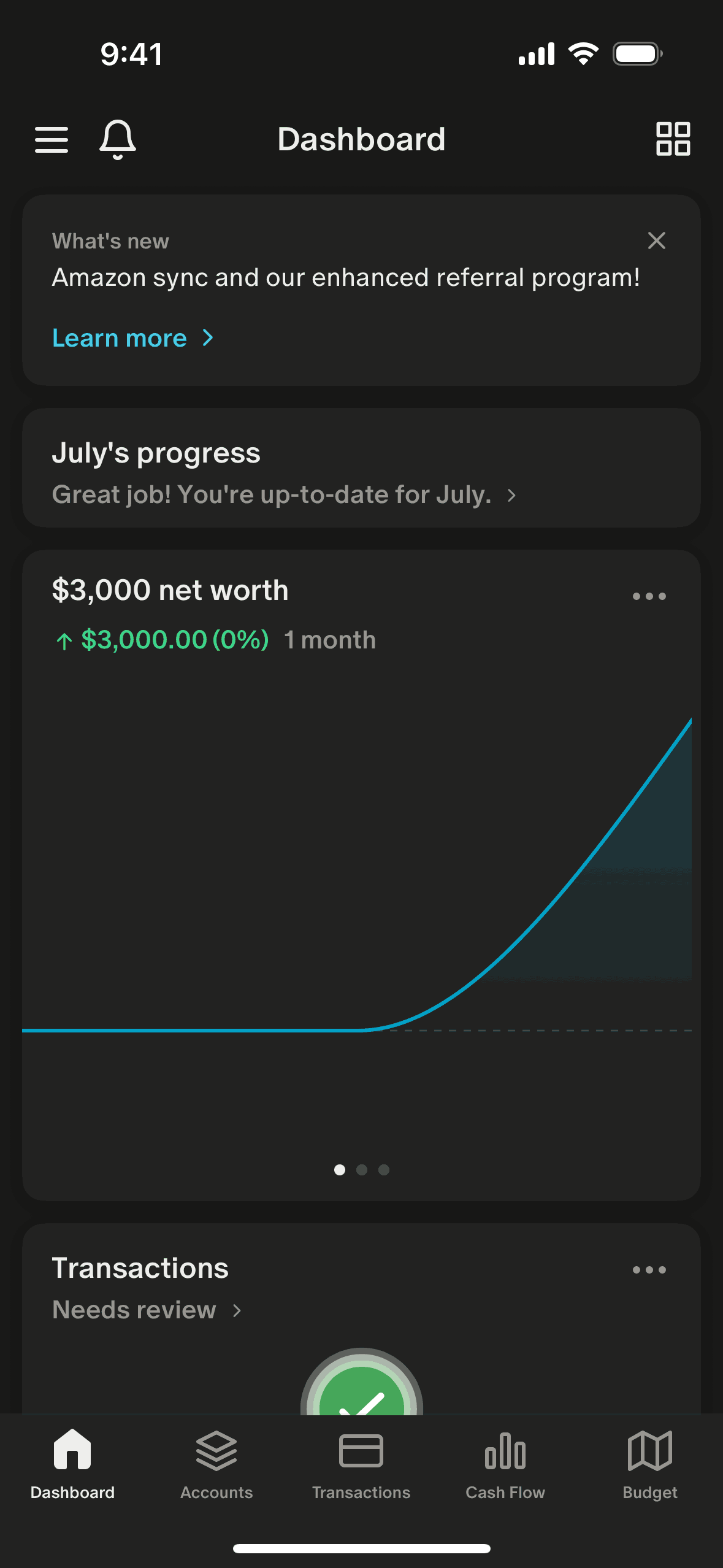Open the hamburger menu
This screenshot has width=723, height=1568.
[52, 139]
